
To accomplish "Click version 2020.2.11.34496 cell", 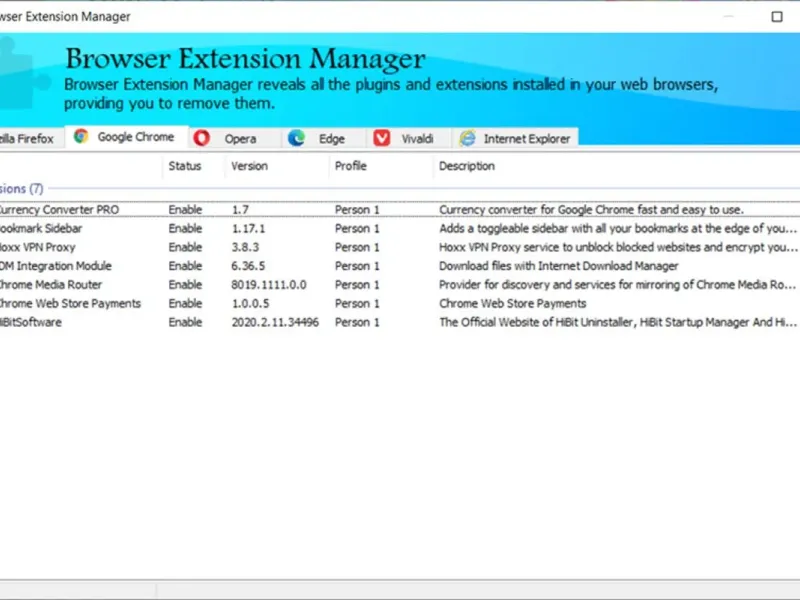I will click(275, 322).
